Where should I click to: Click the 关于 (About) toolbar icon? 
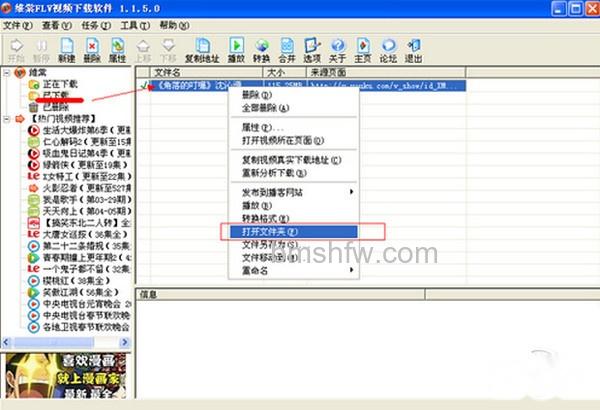338,50
